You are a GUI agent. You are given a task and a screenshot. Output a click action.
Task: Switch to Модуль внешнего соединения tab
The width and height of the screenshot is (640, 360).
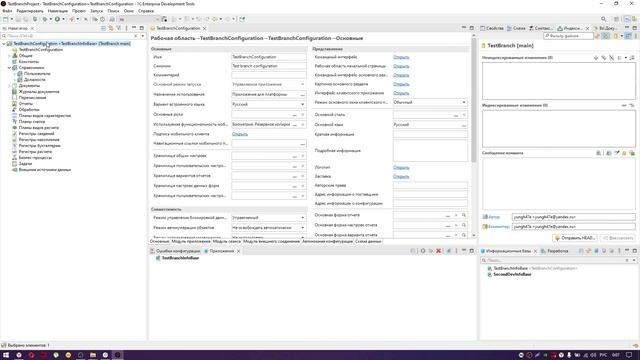(x=271, y=242)
